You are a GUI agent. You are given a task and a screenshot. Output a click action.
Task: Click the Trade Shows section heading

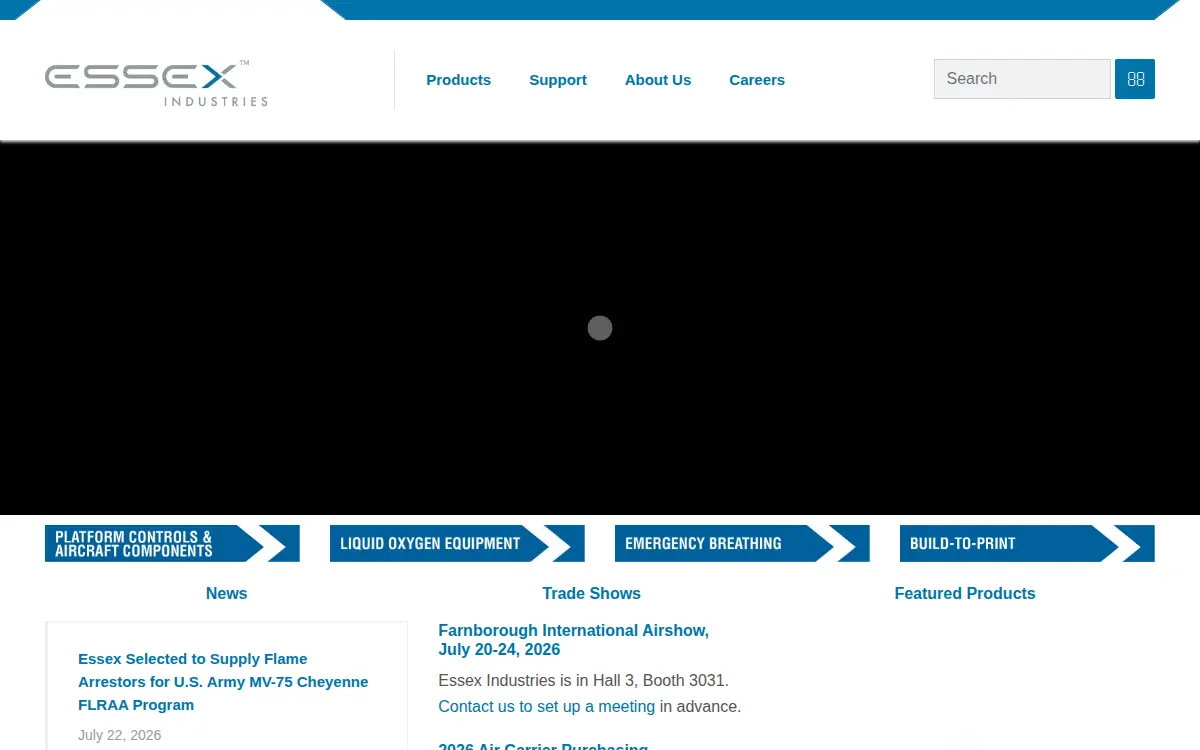click(591, 594)
